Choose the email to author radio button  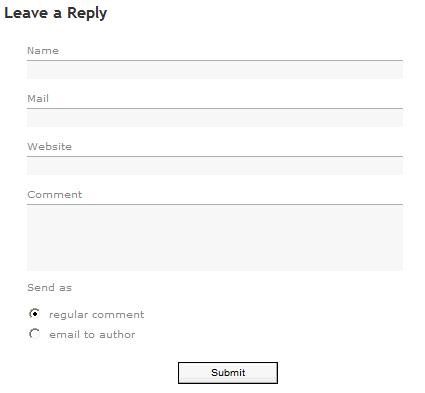click(x=34, y=334)
